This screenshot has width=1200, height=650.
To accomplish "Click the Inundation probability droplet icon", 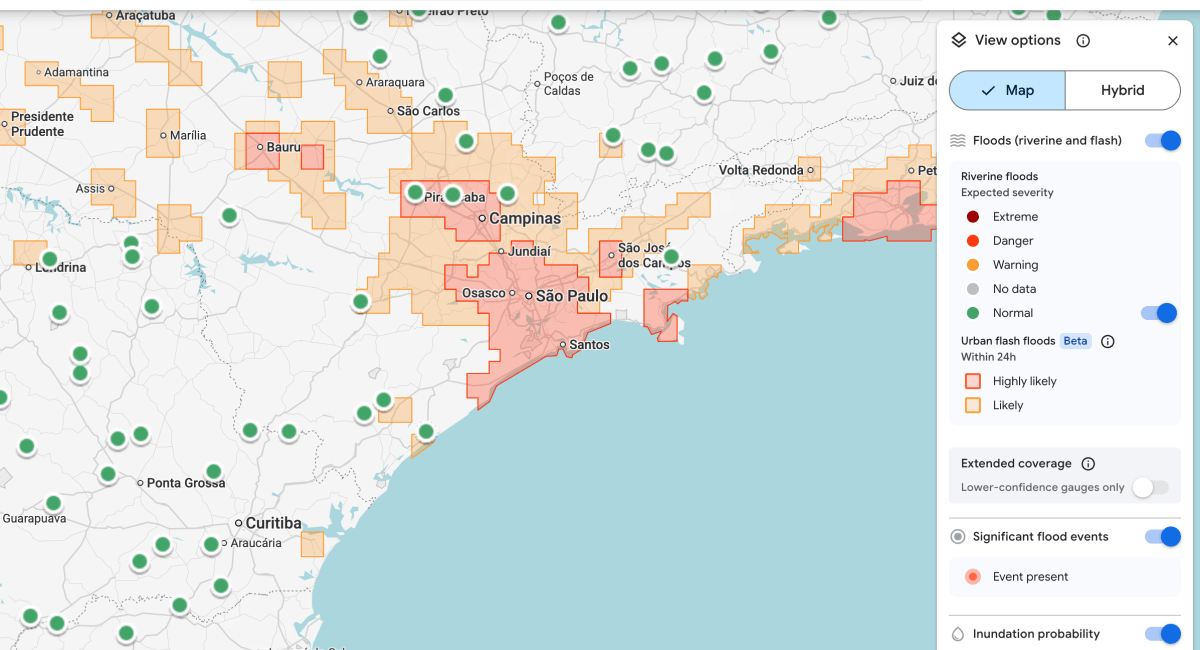I will point(957,634).
